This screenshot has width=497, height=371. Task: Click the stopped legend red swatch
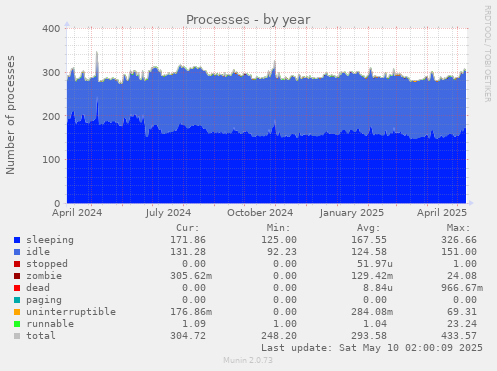(x=17, y=264)
